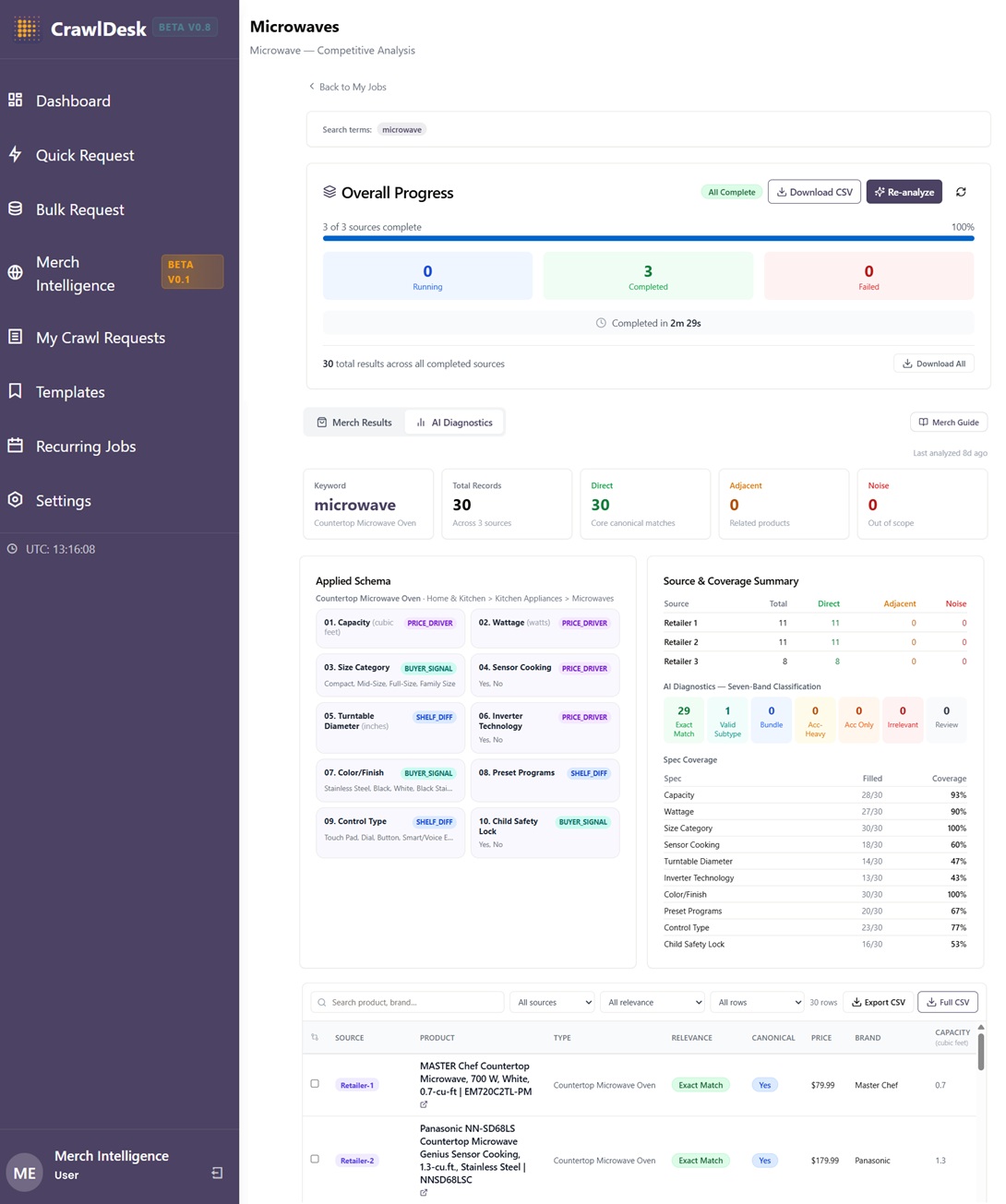Image resolution: width=1006 pixels, height=1204 pixels.
Task: Open the All rows dropdown
Action: (759, 1003)
